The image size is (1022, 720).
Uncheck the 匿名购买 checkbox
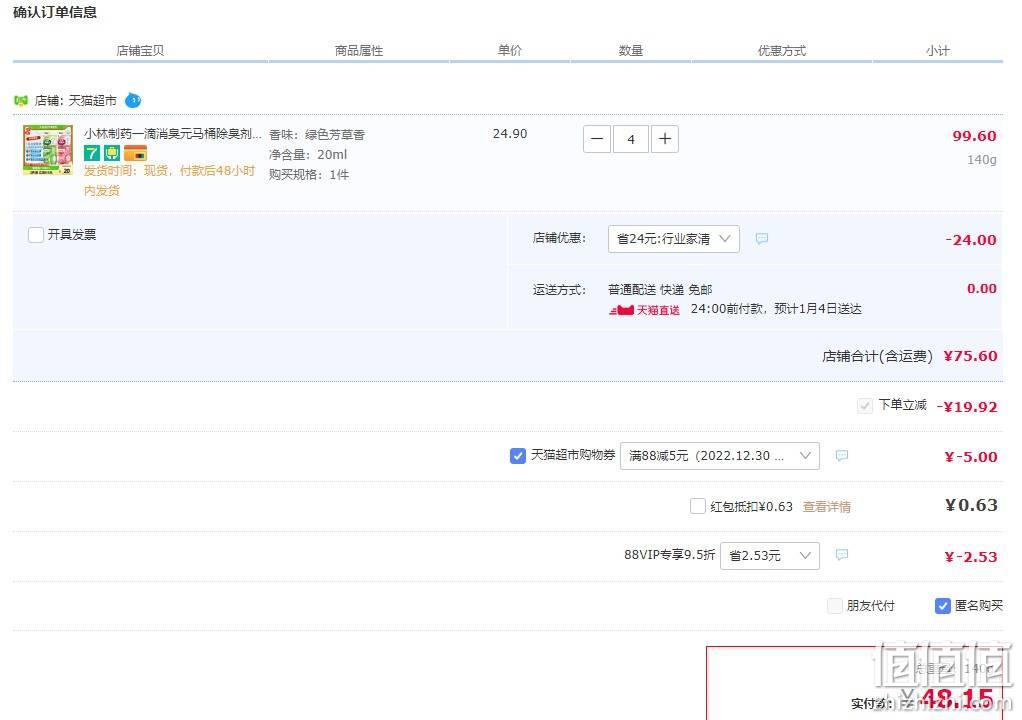point(942,606)
